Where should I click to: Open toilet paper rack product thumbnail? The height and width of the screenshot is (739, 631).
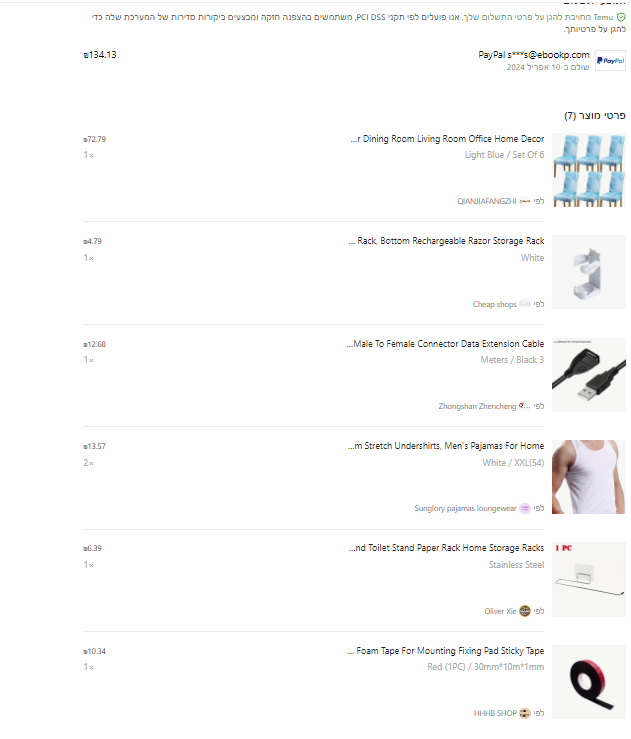coord(589,580)
